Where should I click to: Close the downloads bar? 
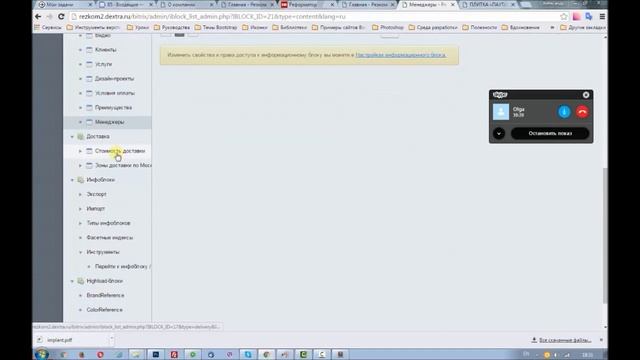point(601,340)
